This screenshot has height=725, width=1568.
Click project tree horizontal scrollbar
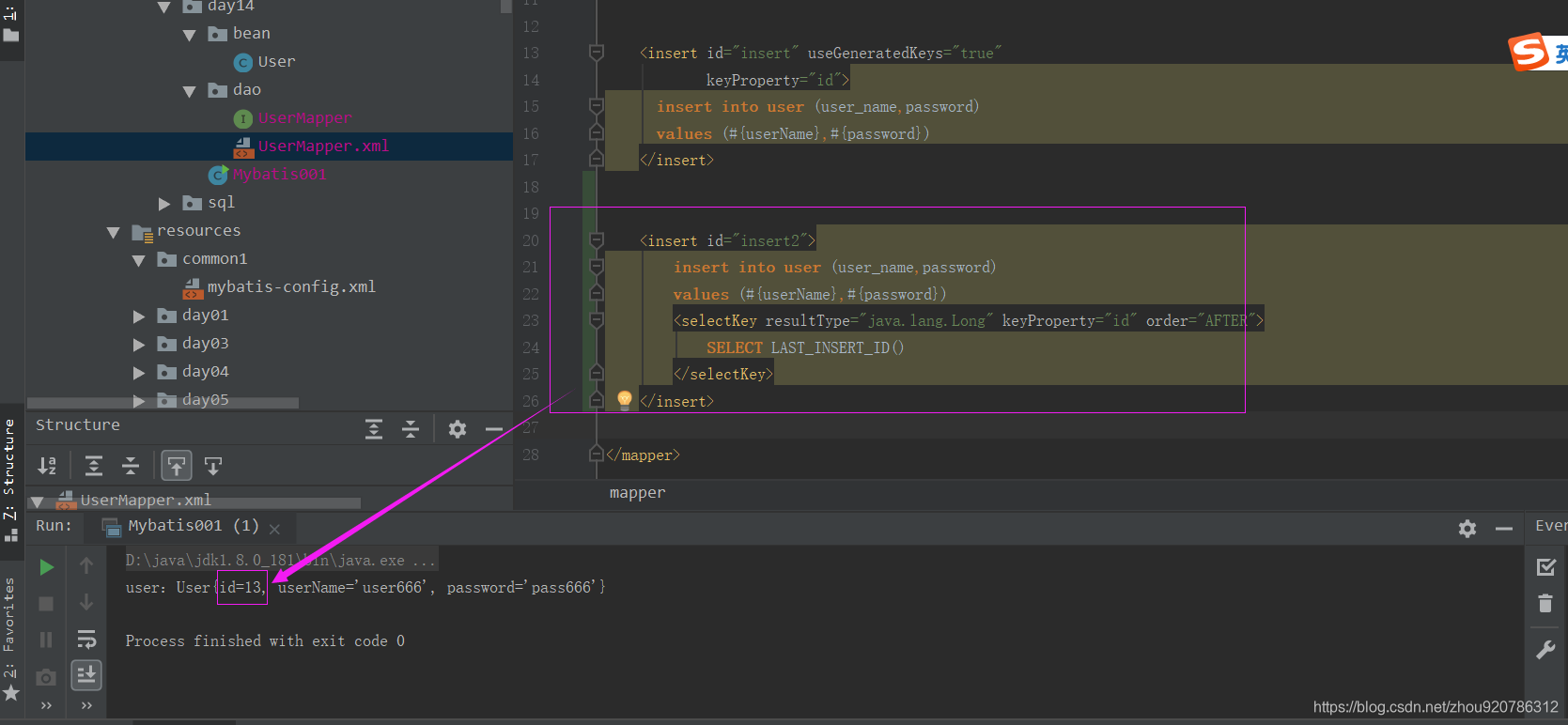(x=163, y=402)
